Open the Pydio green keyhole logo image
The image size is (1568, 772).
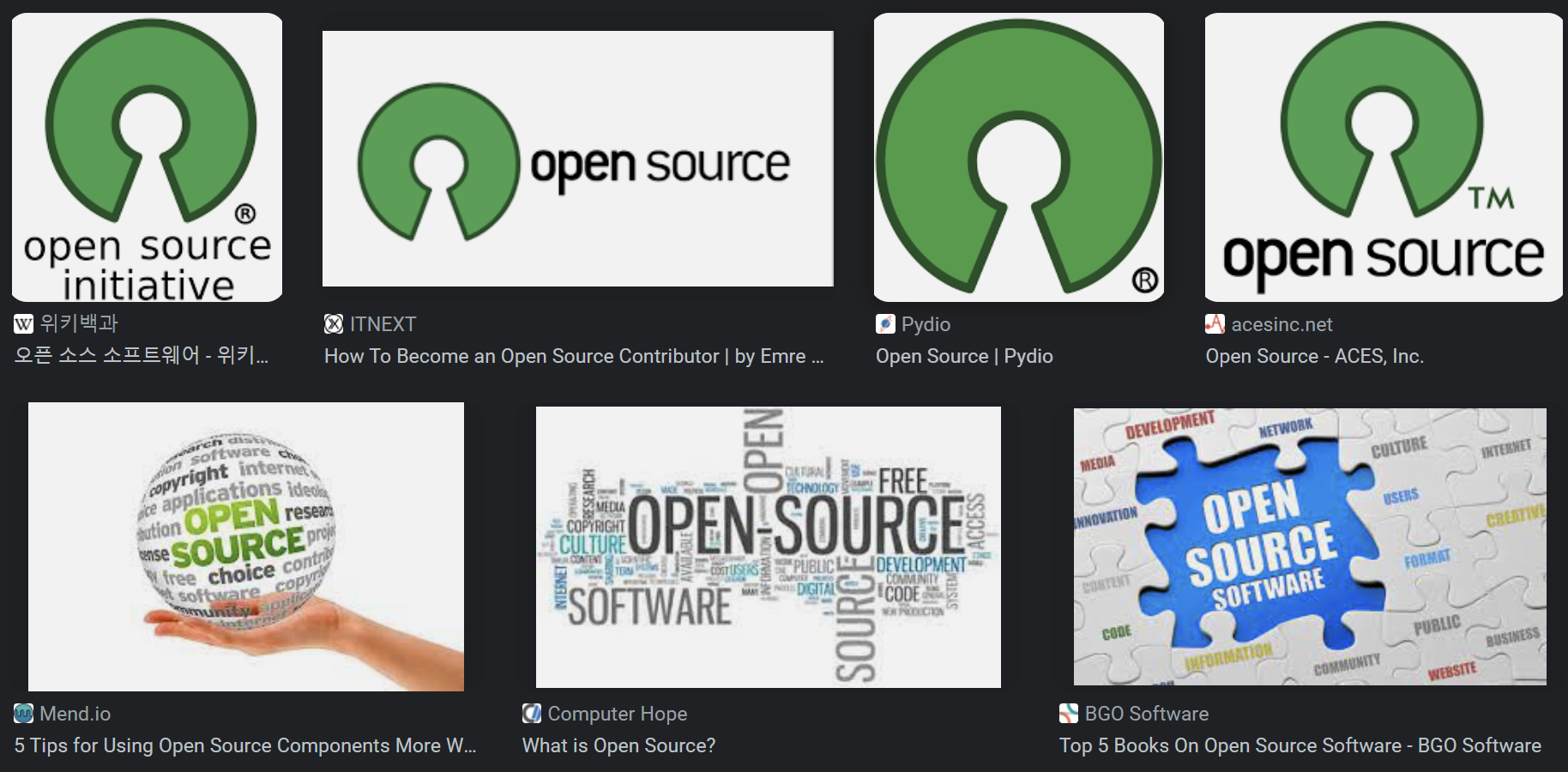tap(1018, 157)
